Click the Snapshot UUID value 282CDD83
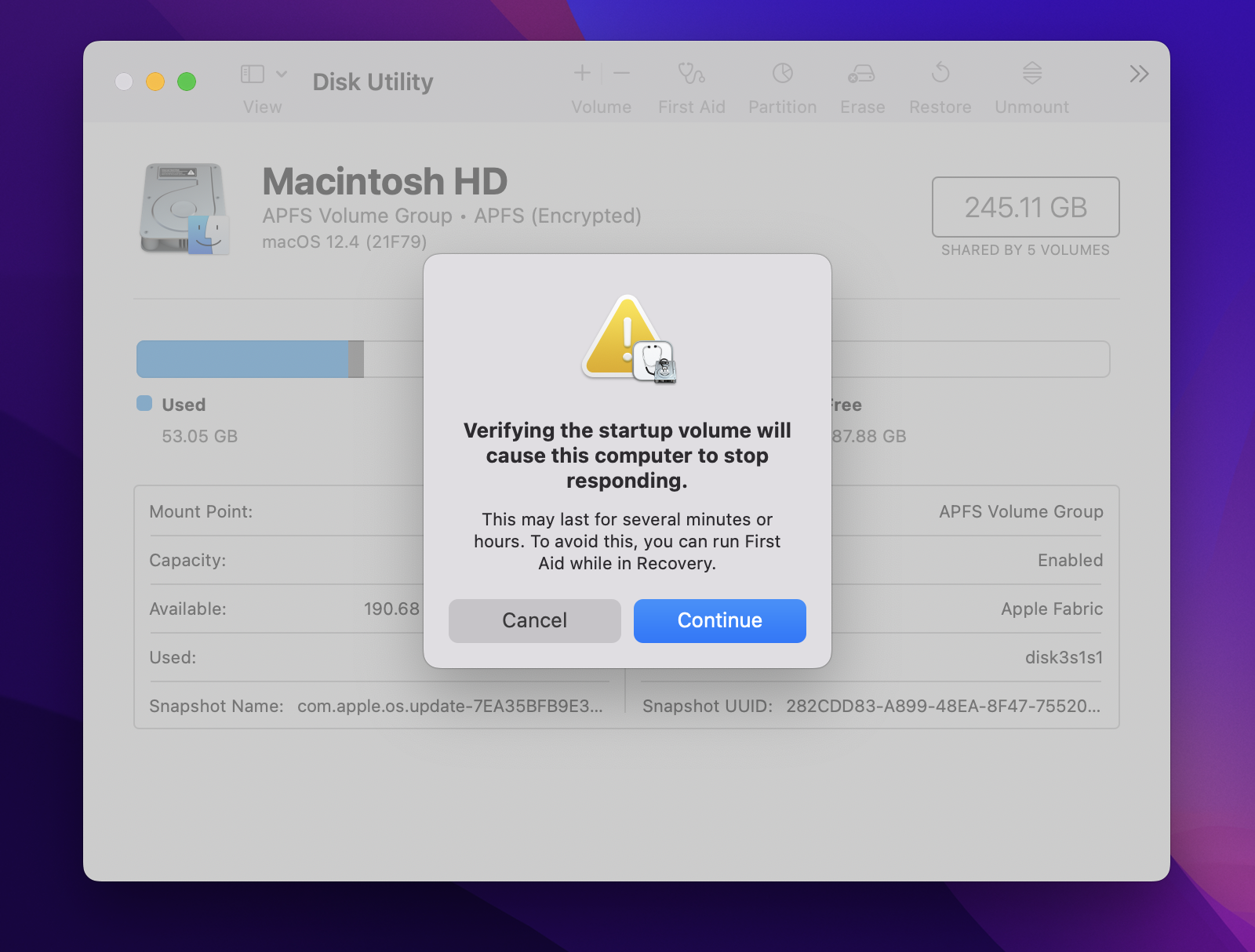 coord(943,706)
